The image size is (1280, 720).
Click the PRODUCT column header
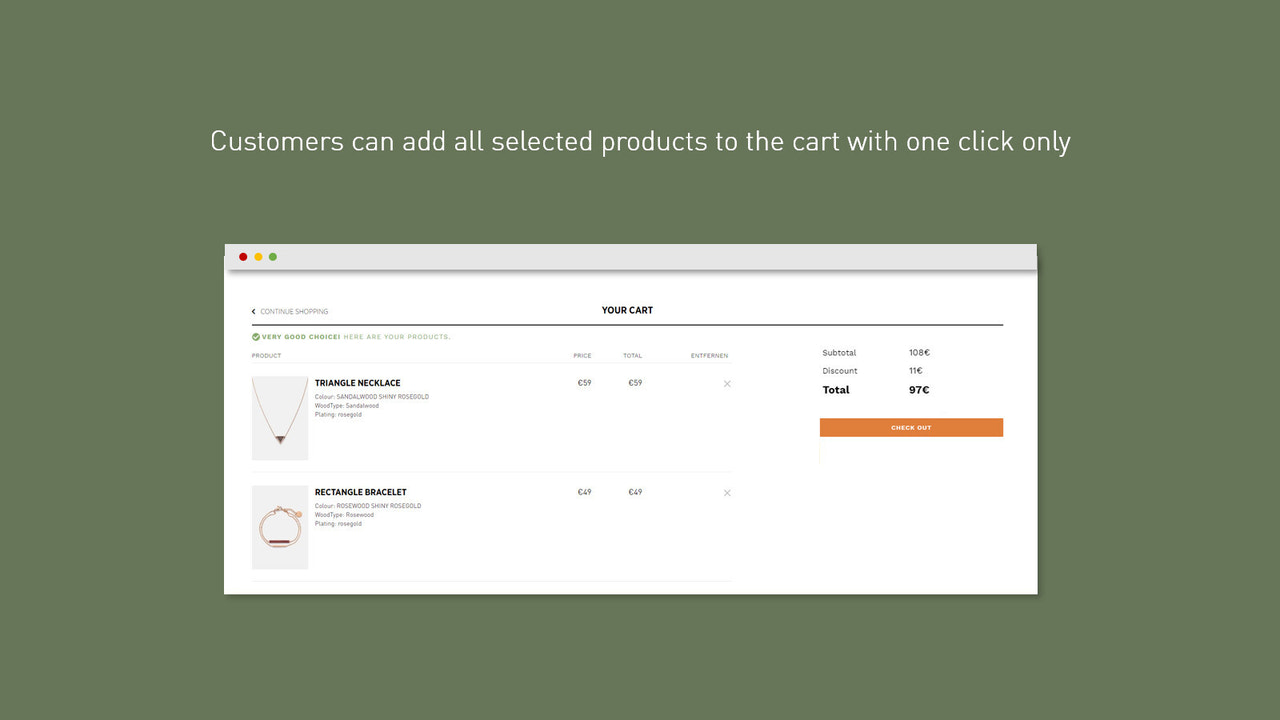265,355
